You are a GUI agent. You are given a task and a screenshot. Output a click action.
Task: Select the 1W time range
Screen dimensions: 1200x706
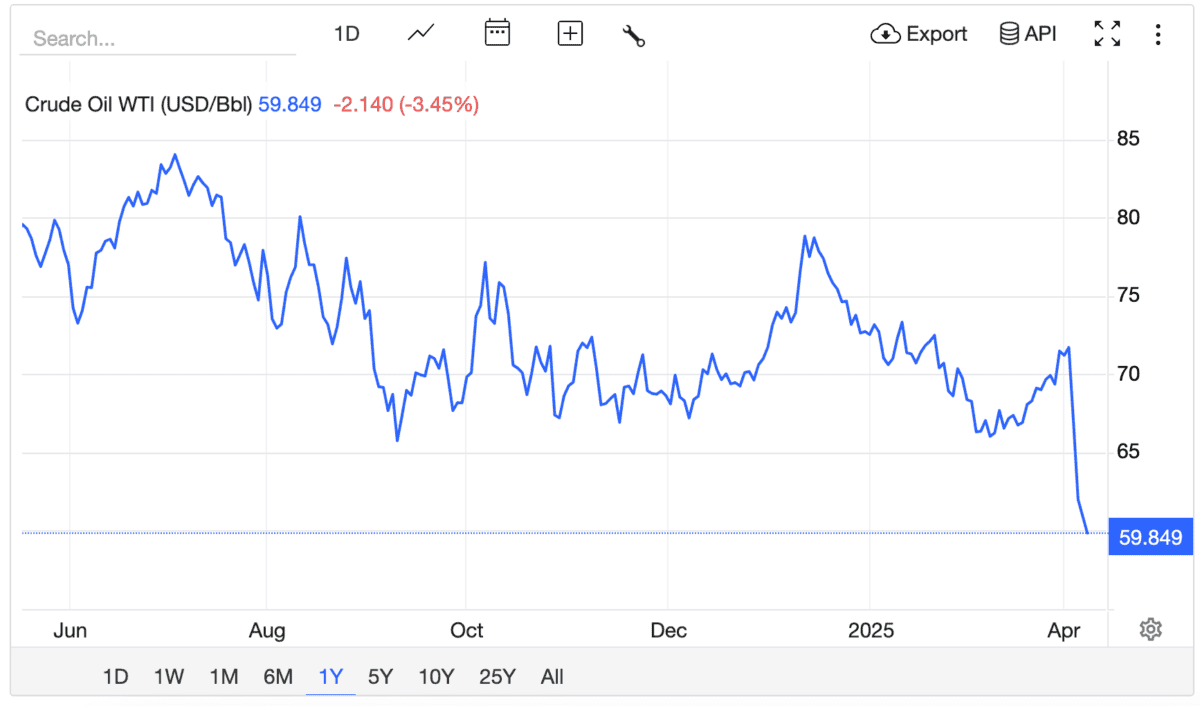[x=169, y=677]
